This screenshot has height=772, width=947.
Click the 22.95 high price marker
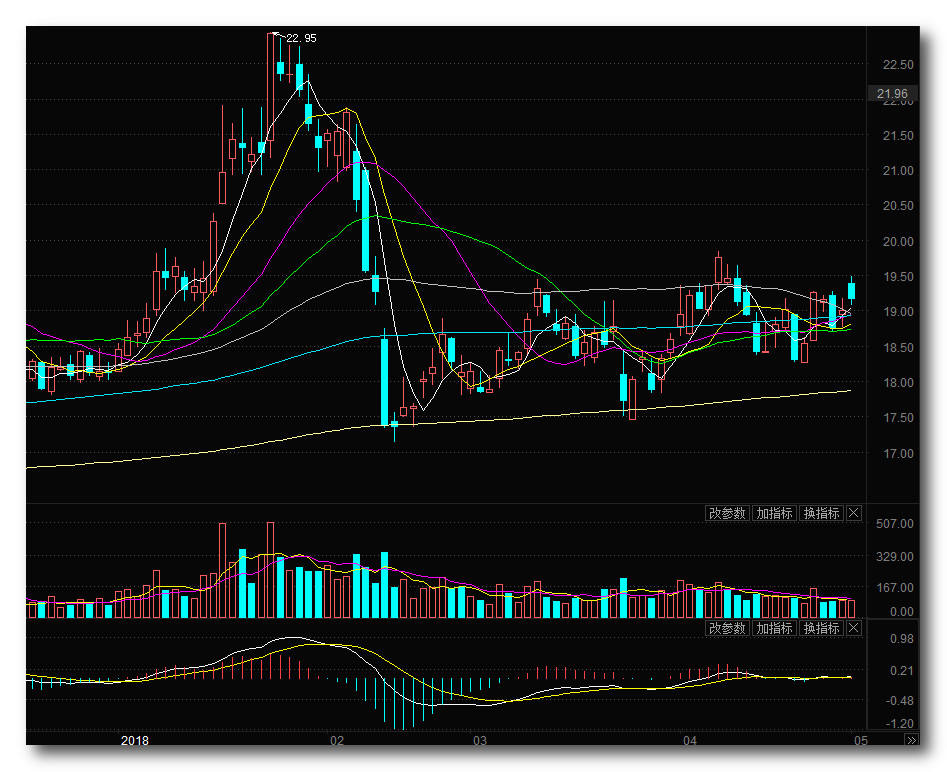[x=300, y=38]
